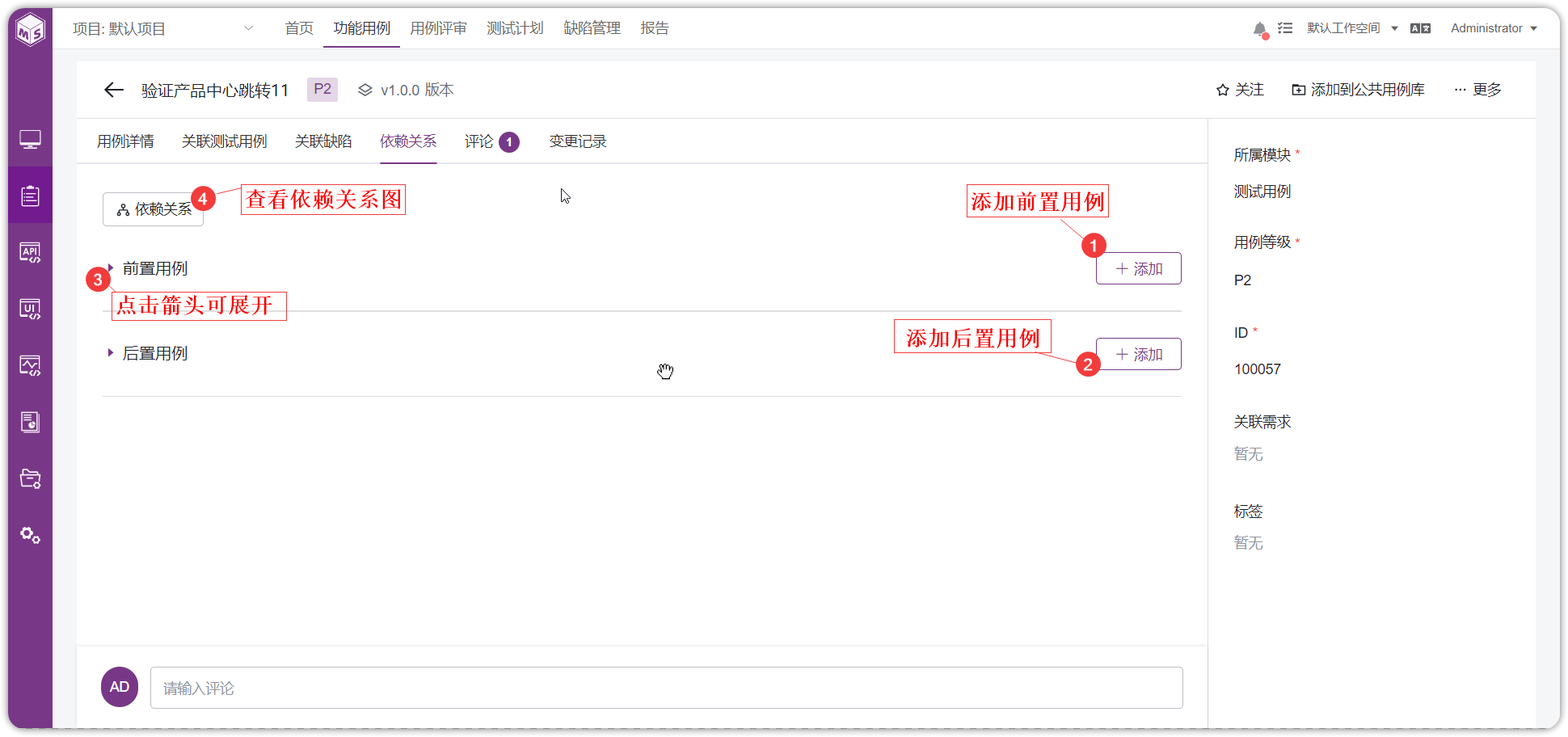Click the notification bell icon
The height and width of the screenshot is (737, 1568).
click(1259, 29)
